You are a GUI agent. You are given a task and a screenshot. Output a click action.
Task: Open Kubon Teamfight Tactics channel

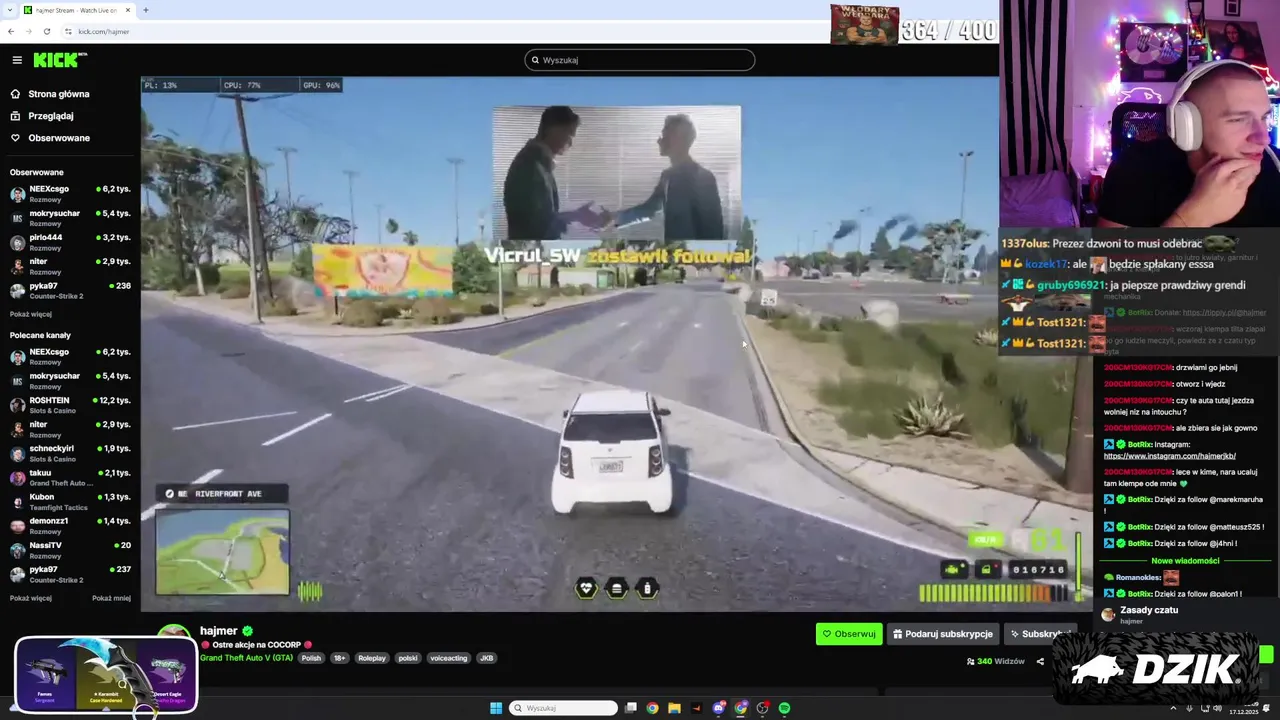pyautogui.click(x=70, y=501)
